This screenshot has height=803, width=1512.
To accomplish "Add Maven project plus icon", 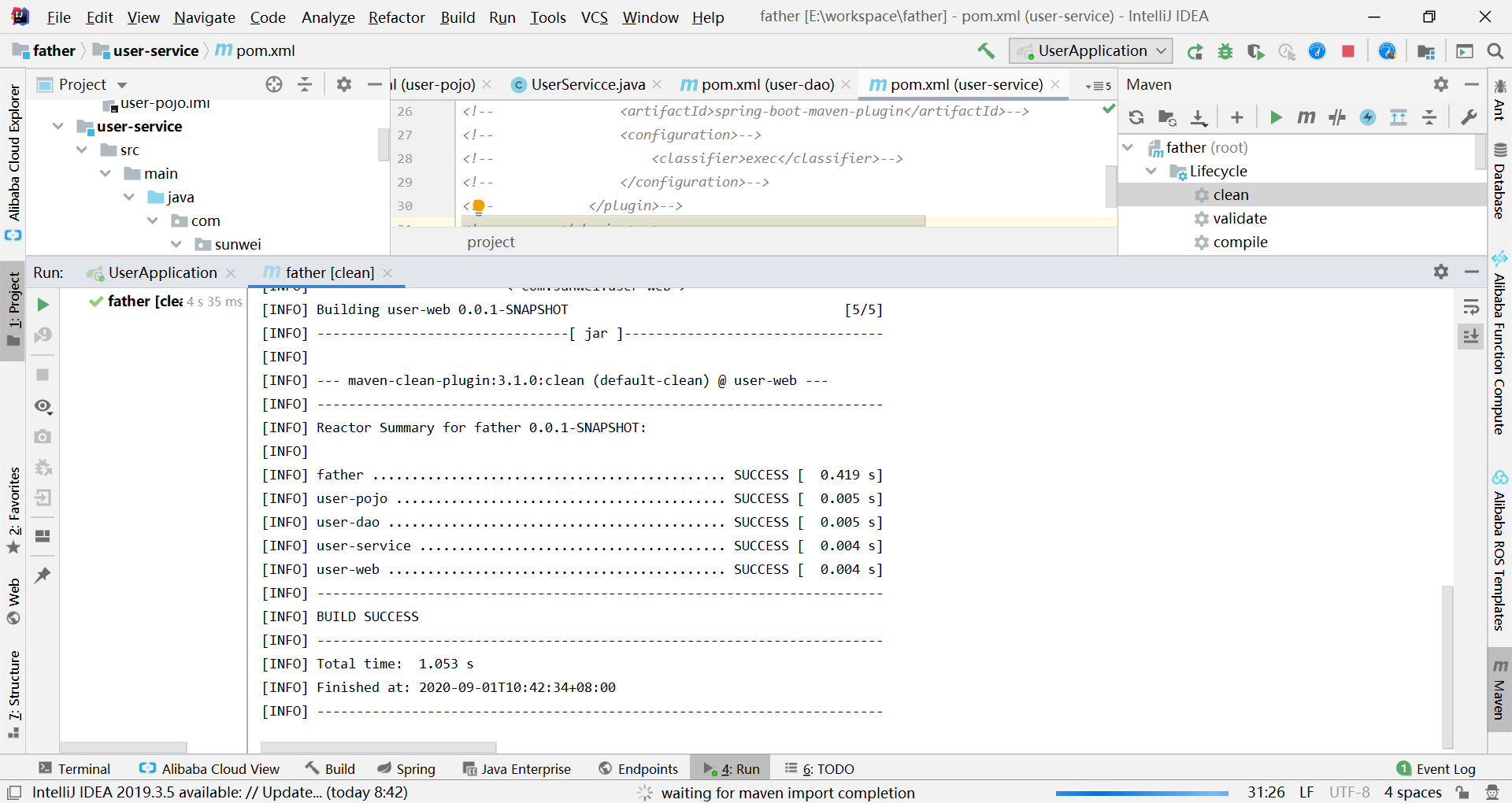I will 1237,118.
